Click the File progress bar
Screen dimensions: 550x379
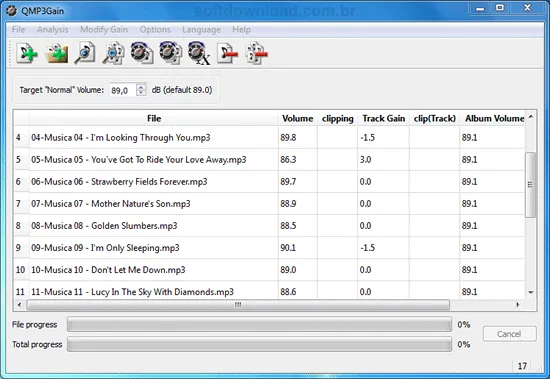click(x=260, y=325)
